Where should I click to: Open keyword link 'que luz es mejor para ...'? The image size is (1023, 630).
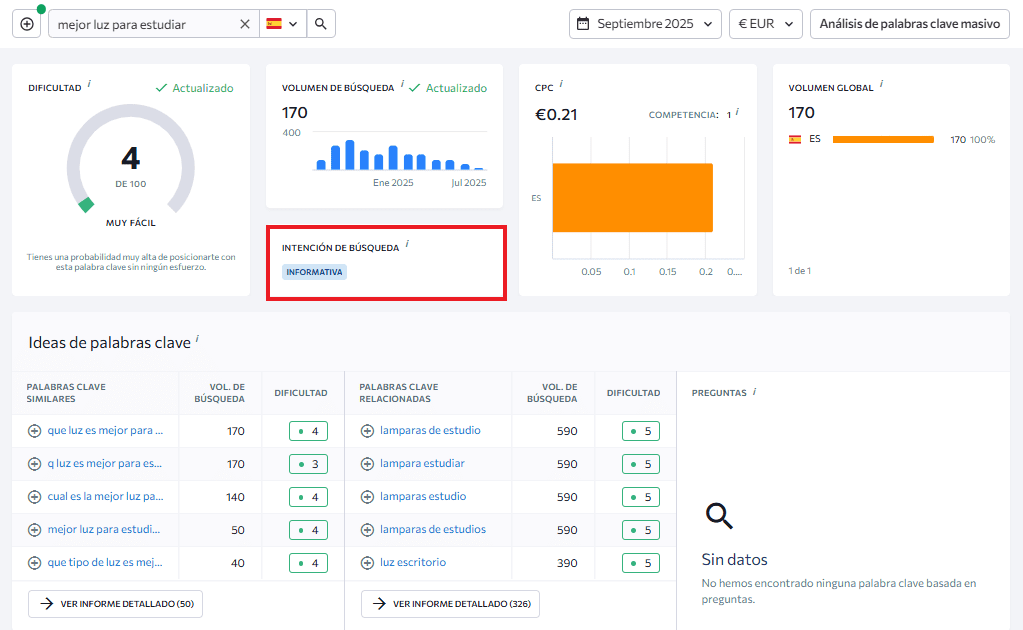(105, 430)
